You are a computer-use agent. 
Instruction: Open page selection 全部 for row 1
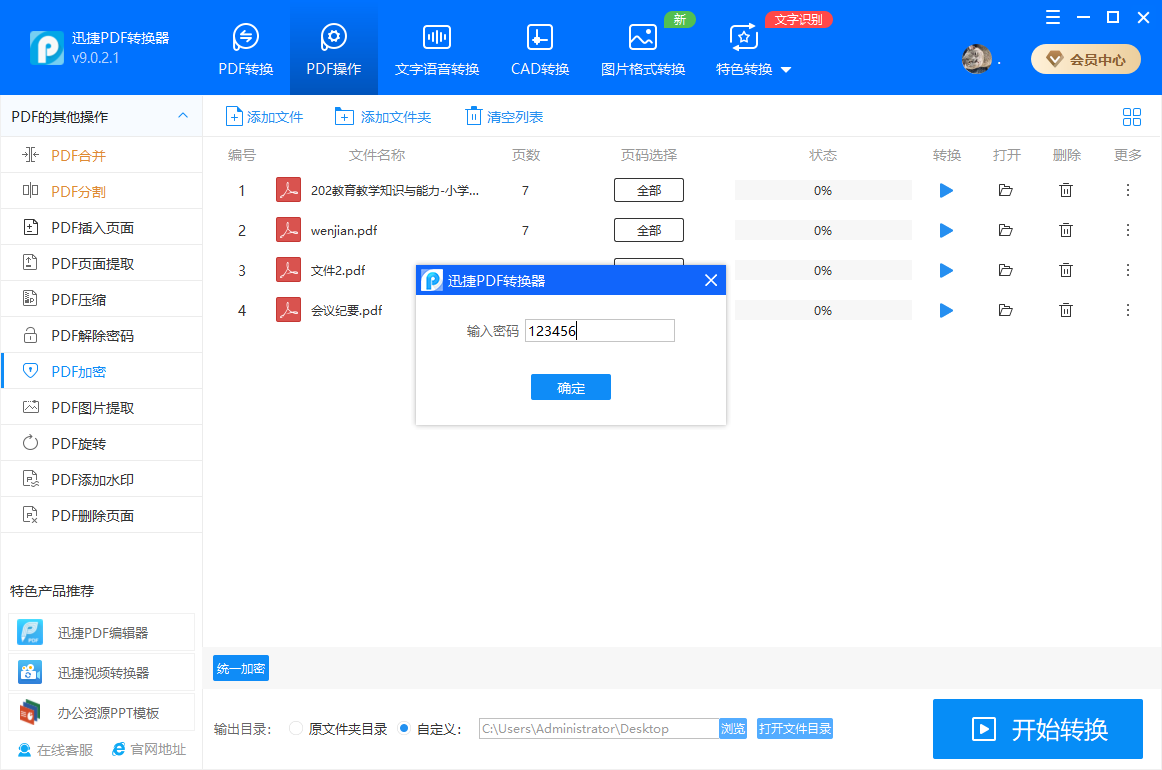pos(648,190)
